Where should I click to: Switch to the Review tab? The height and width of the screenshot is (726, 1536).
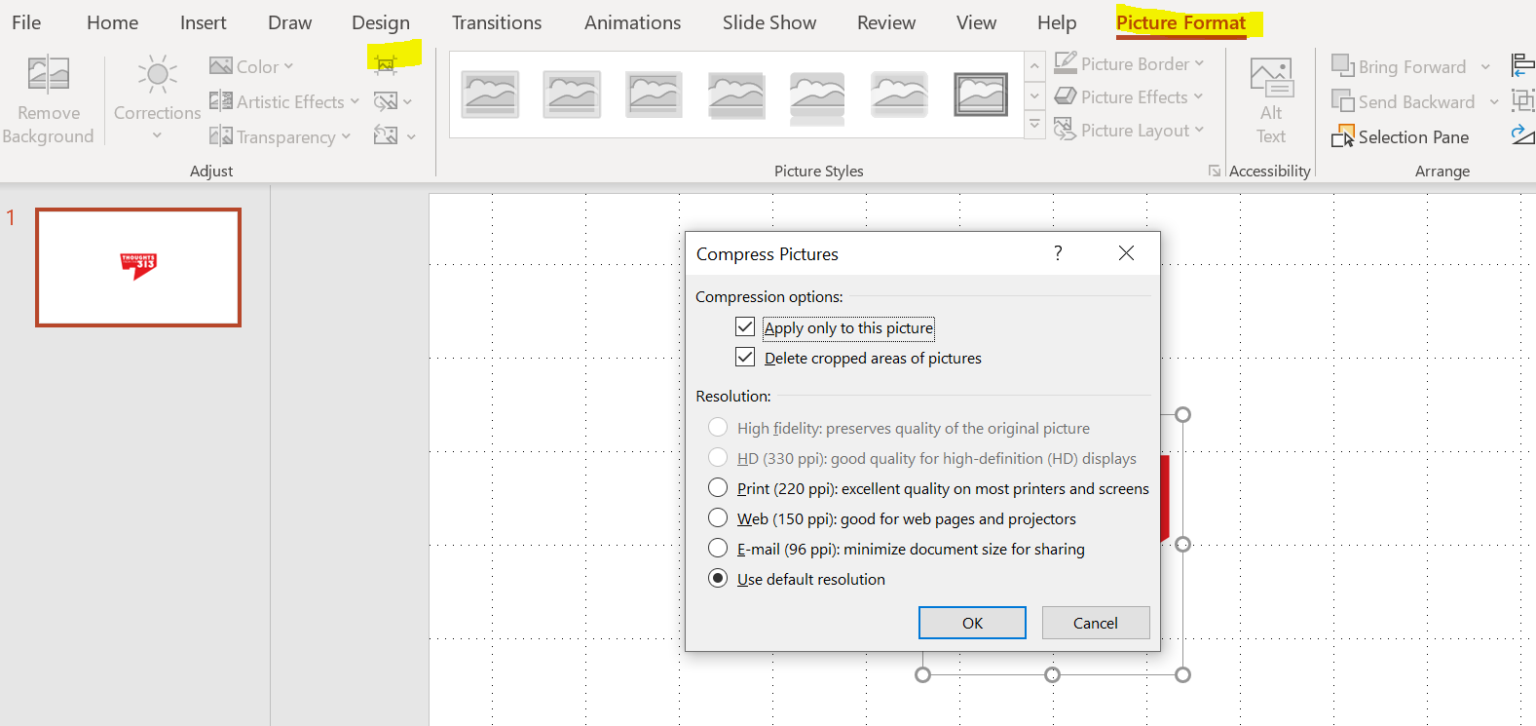coord(886,22)
